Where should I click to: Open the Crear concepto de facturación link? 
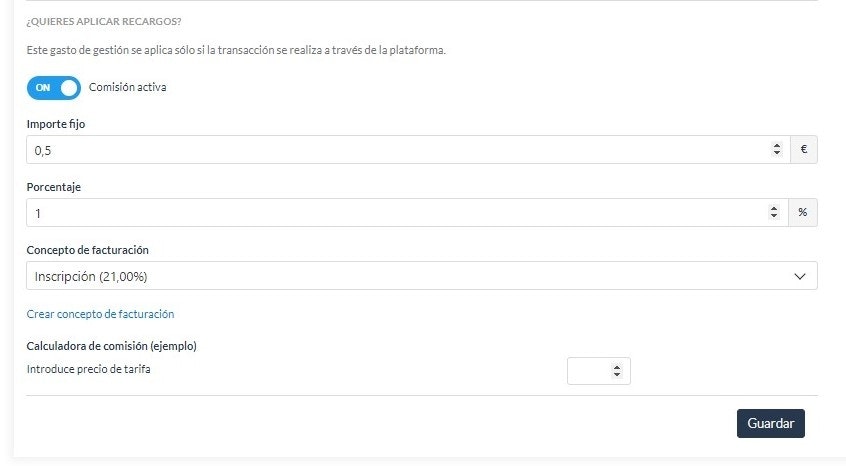point(100,314)
